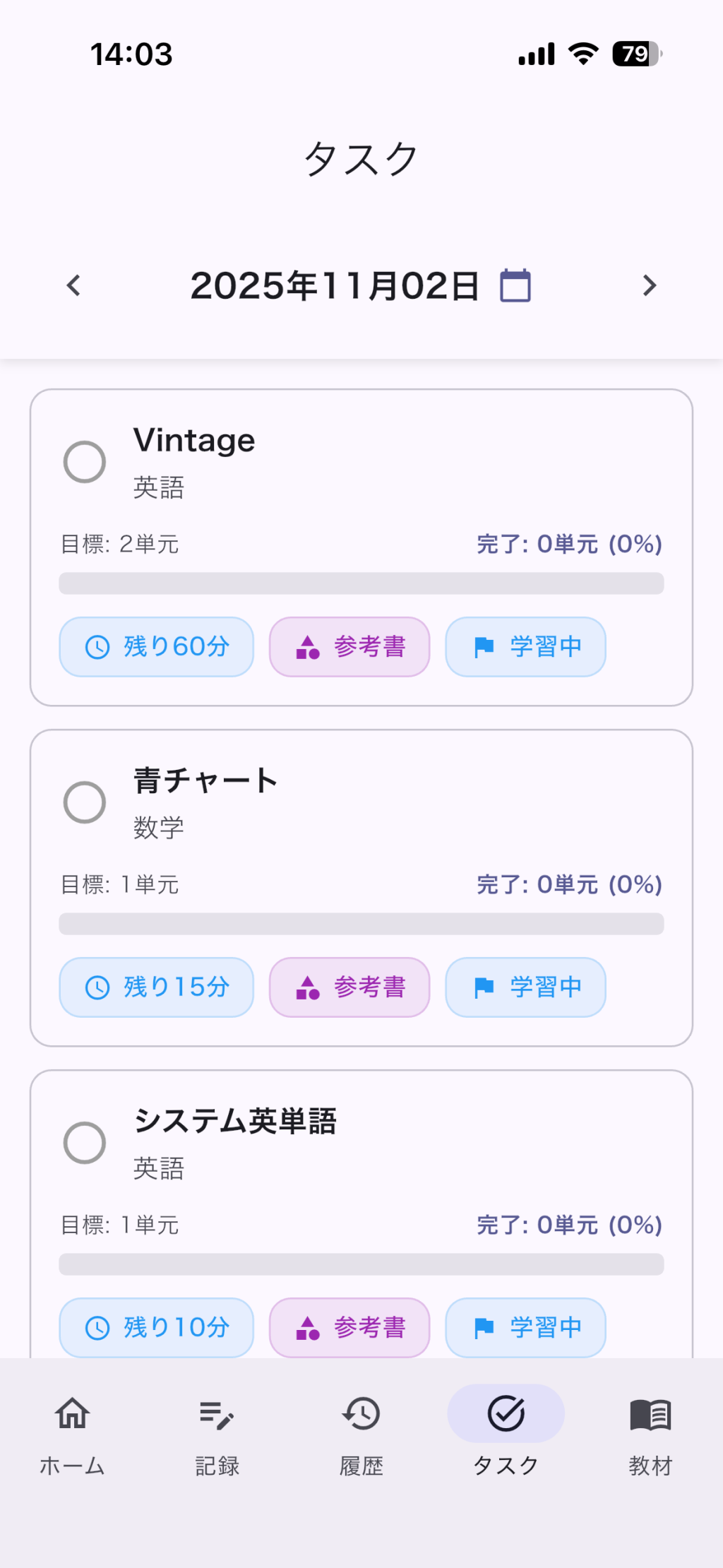The width and height of the screenshot is (723, 1568).
Task: Select the 参考書 chip on Vintage card
Action: pos(349,647)
